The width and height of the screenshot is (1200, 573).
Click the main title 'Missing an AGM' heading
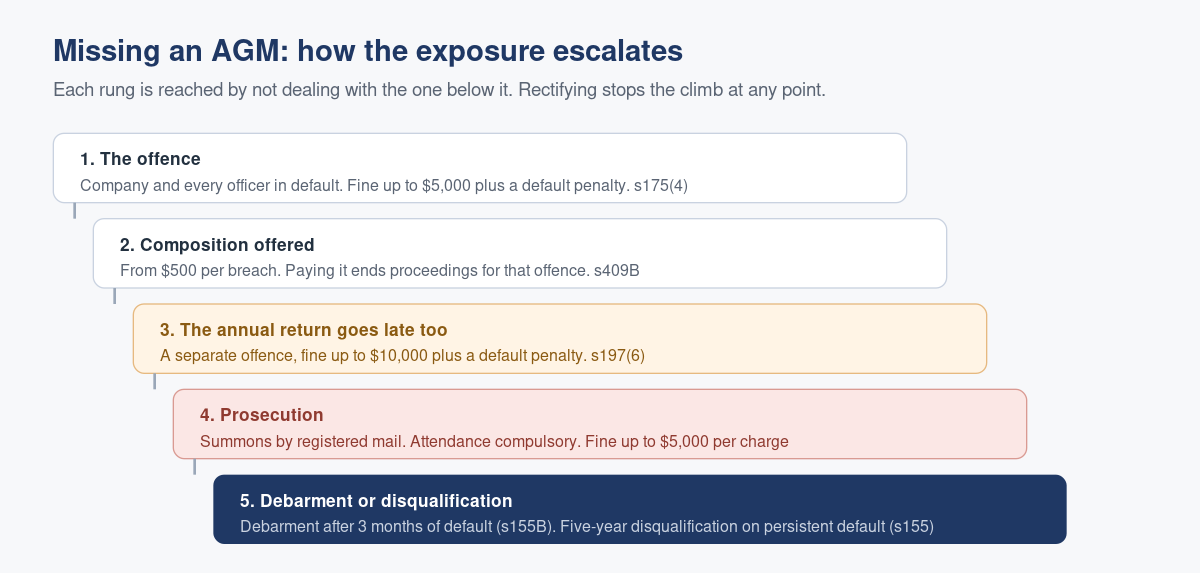(368, 50)
